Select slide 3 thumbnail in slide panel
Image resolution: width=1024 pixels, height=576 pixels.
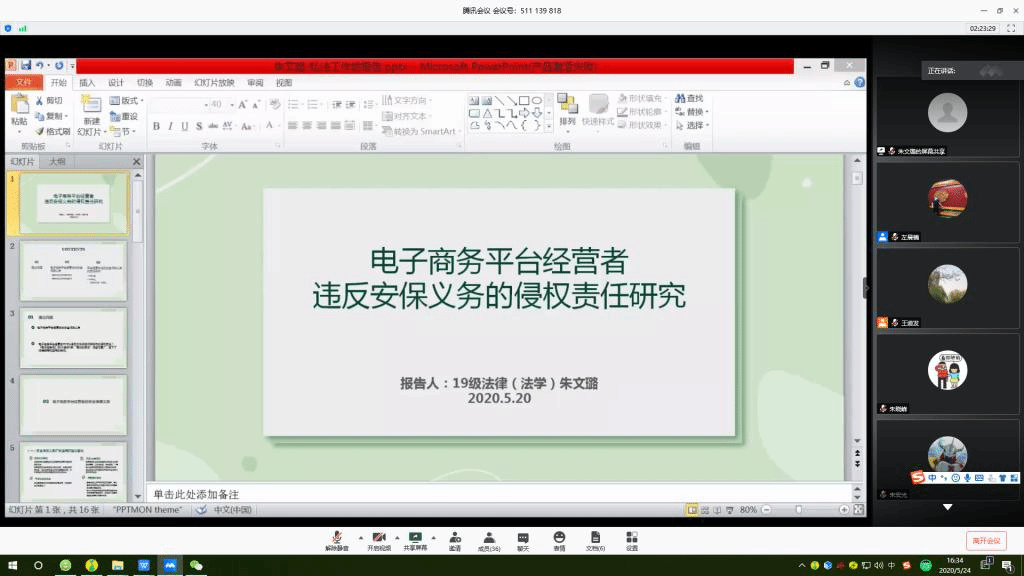coord(74,337)
